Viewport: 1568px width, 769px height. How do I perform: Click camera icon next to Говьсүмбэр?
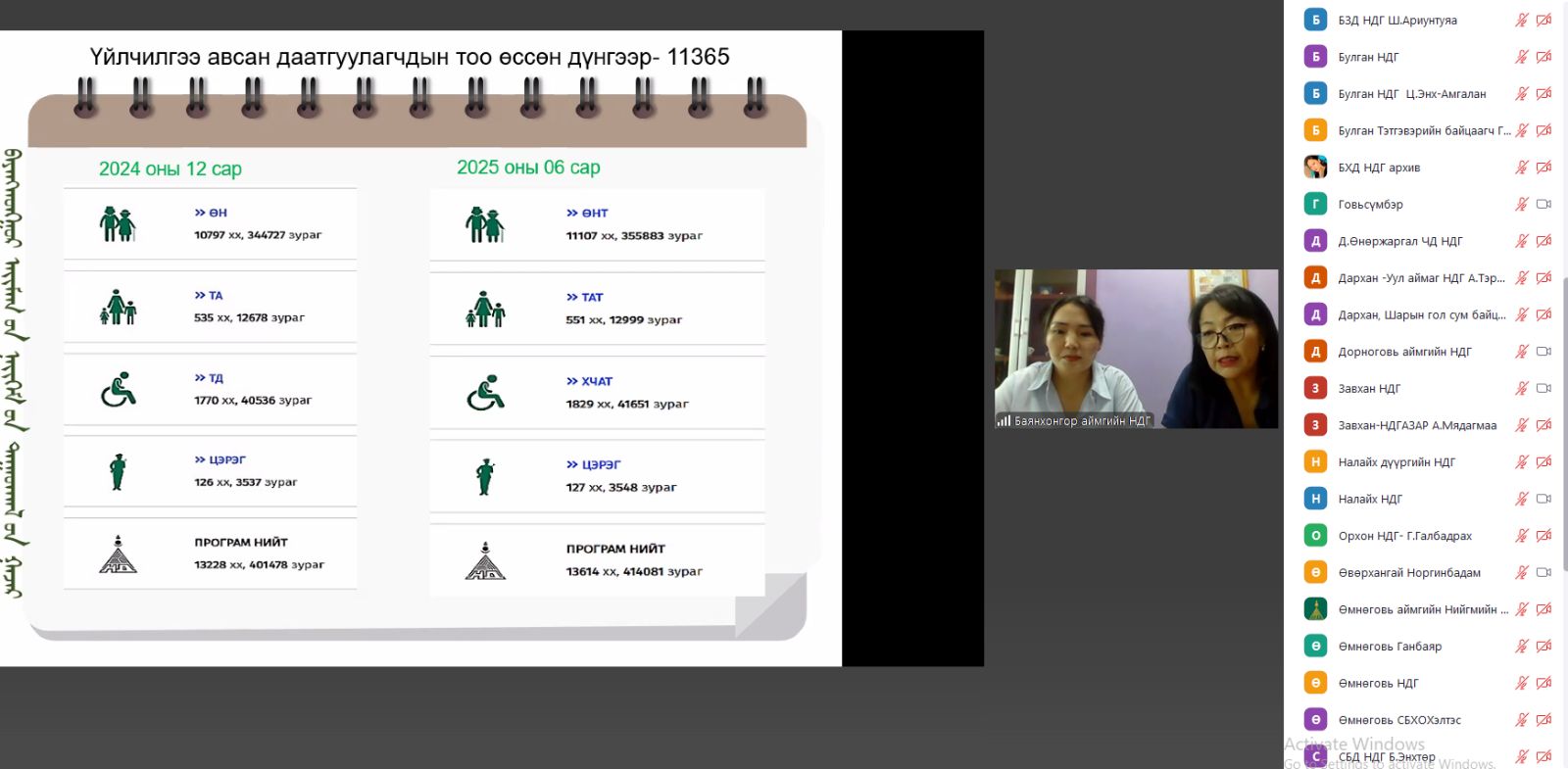click(x=1543, y=204)
